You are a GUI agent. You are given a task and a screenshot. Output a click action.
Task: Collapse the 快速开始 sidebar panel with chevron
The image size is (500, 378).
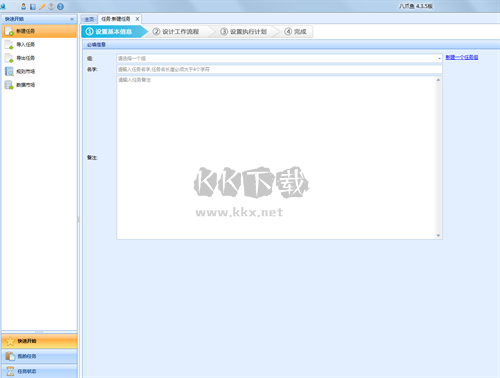pos(72,19)
